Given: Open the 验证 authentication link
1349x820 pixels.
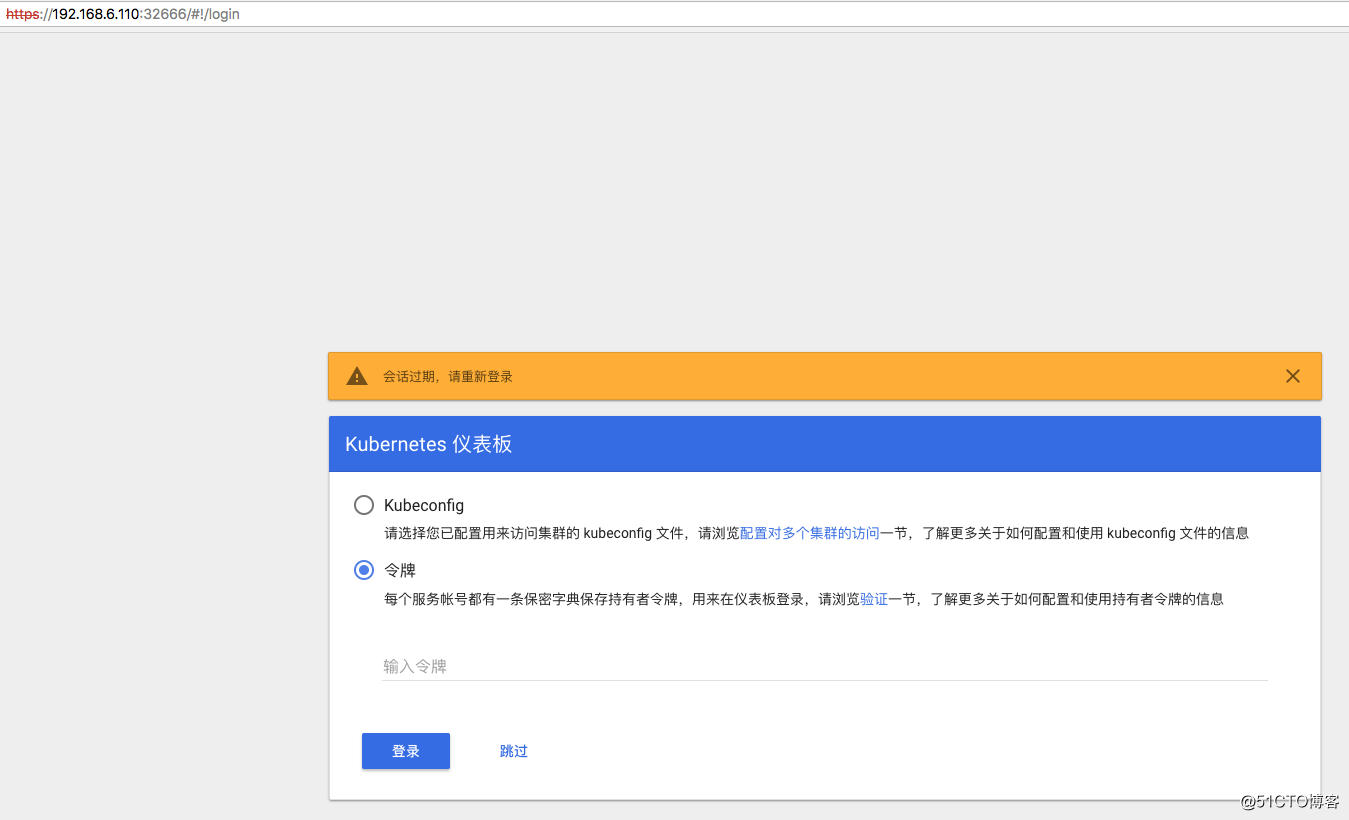Looking at the screenshot, I should (x=874, y=599).
